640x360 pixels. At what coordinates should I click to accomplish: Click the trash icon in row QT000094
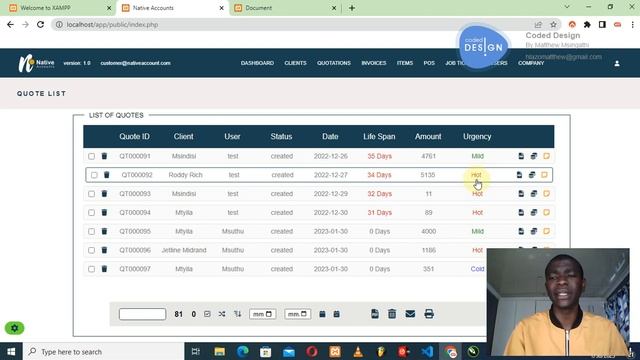click(104, 212)
